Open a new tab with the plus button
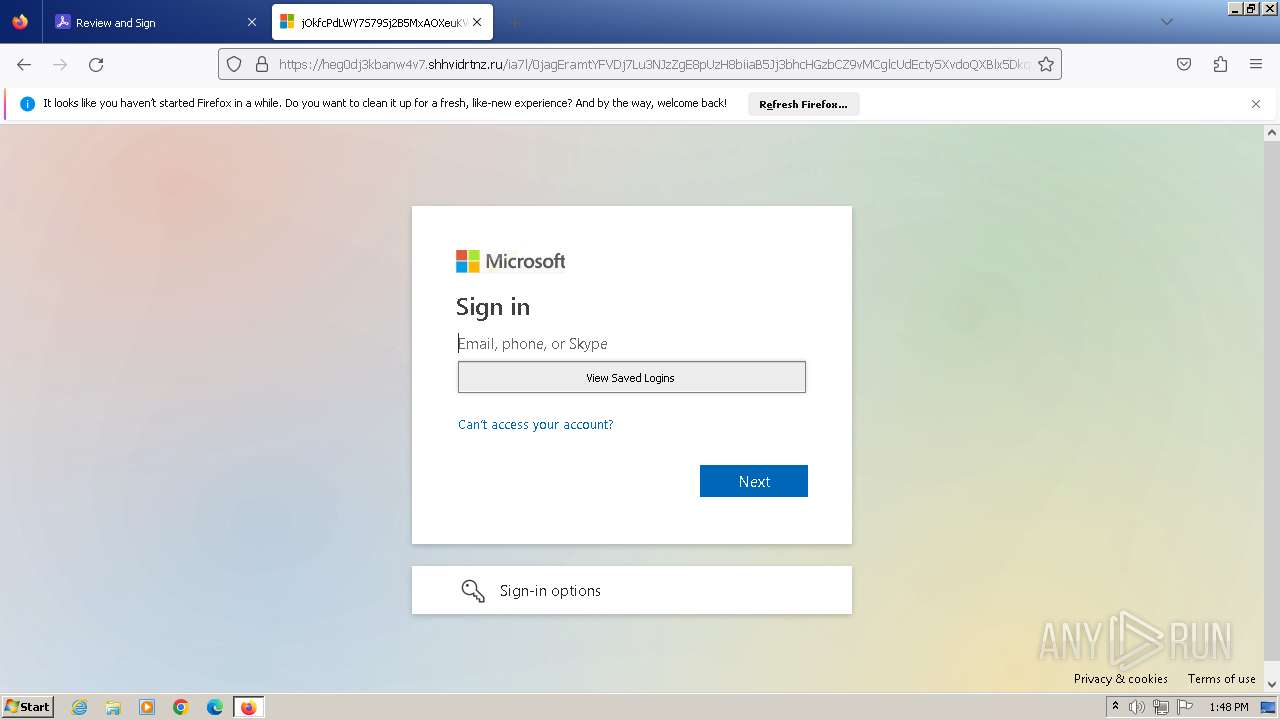1280x720 pixels. (x=514, y=22)
